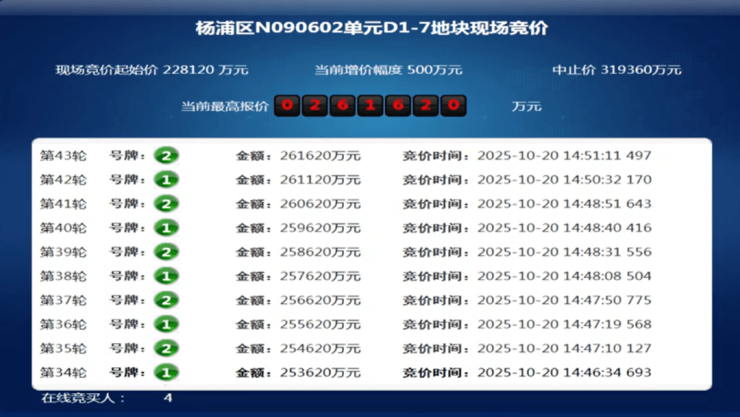Click the starting price 228120 万元 label
This screenshot has height=417, width=740.
(152, 70)
